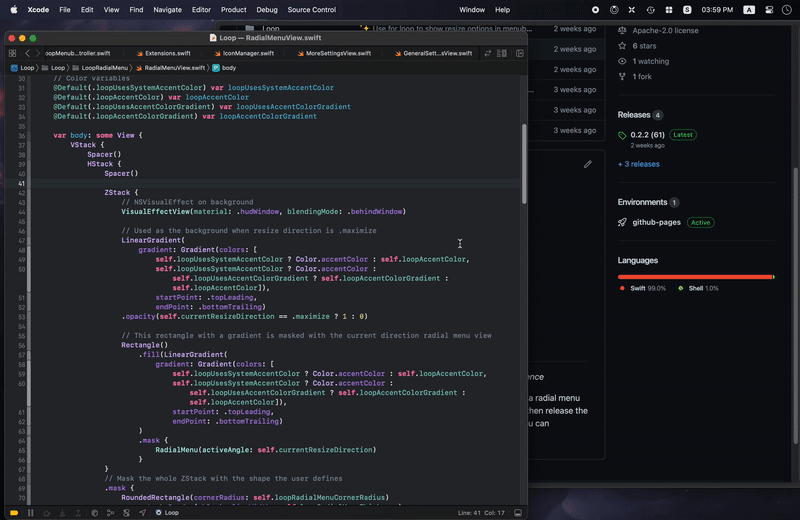Toggle breakpoints activation in debug bar
The width and height of the screenshot is (800, 520).
(14, 512)
